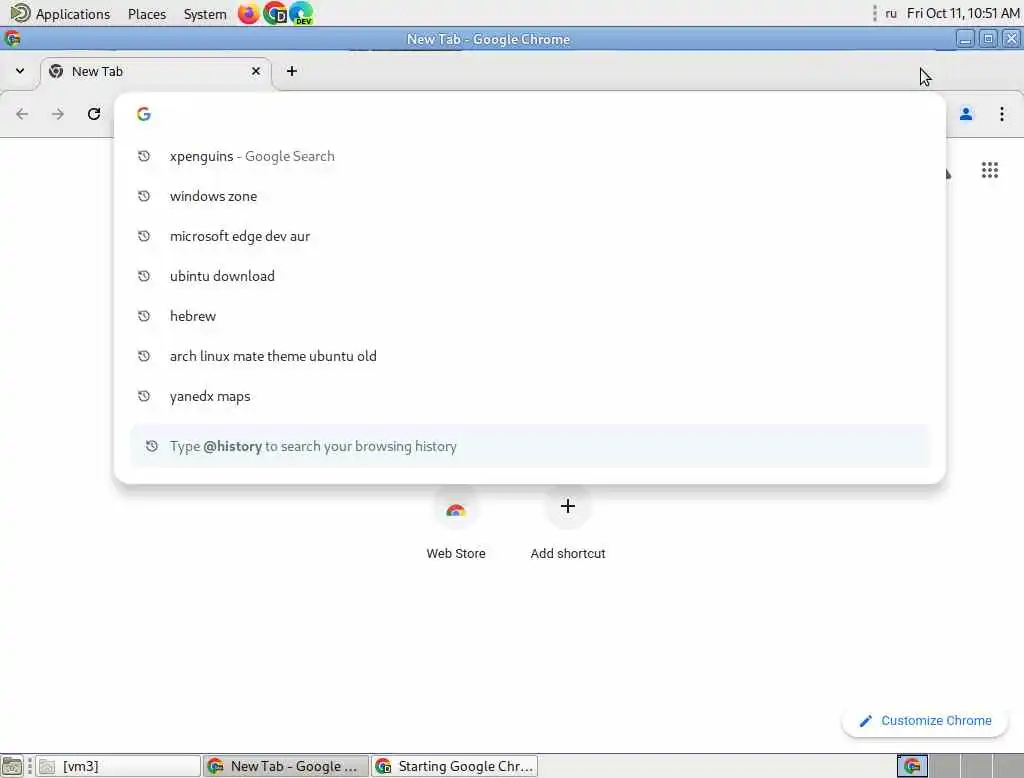The width and height of the screenshot is (1024, 778).
Task: Choose the yanedx maps suggestion
Action: point(530,396)
